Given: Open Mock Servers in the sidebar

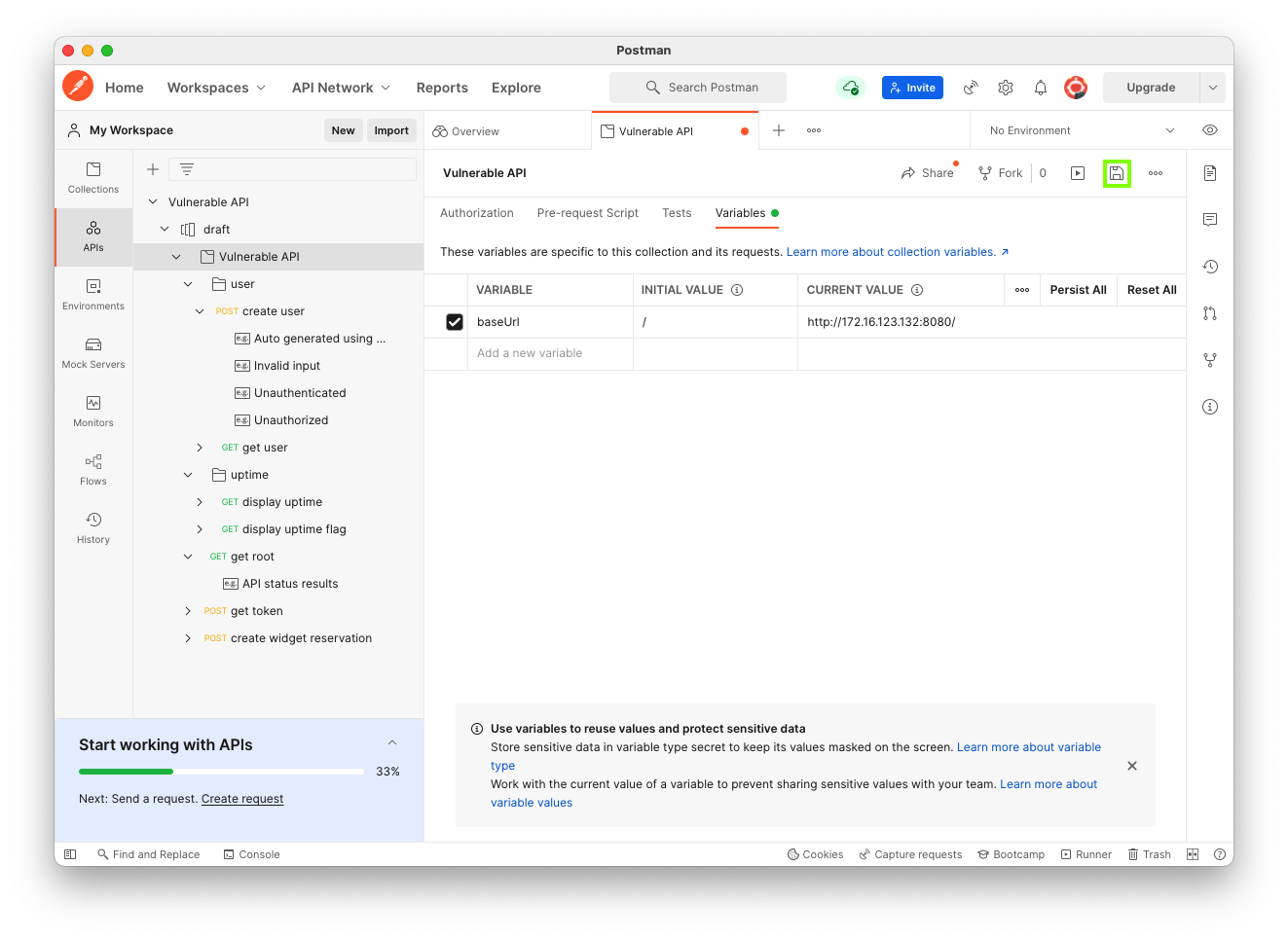Looking at the screenshot, I should 93,353.
